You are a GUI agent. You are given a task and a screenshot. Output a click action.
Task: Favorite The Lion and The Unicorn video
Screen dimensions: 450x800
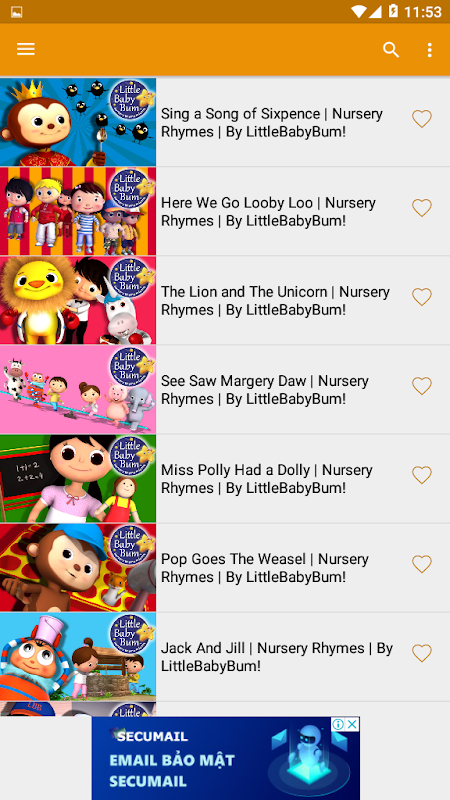422,297
